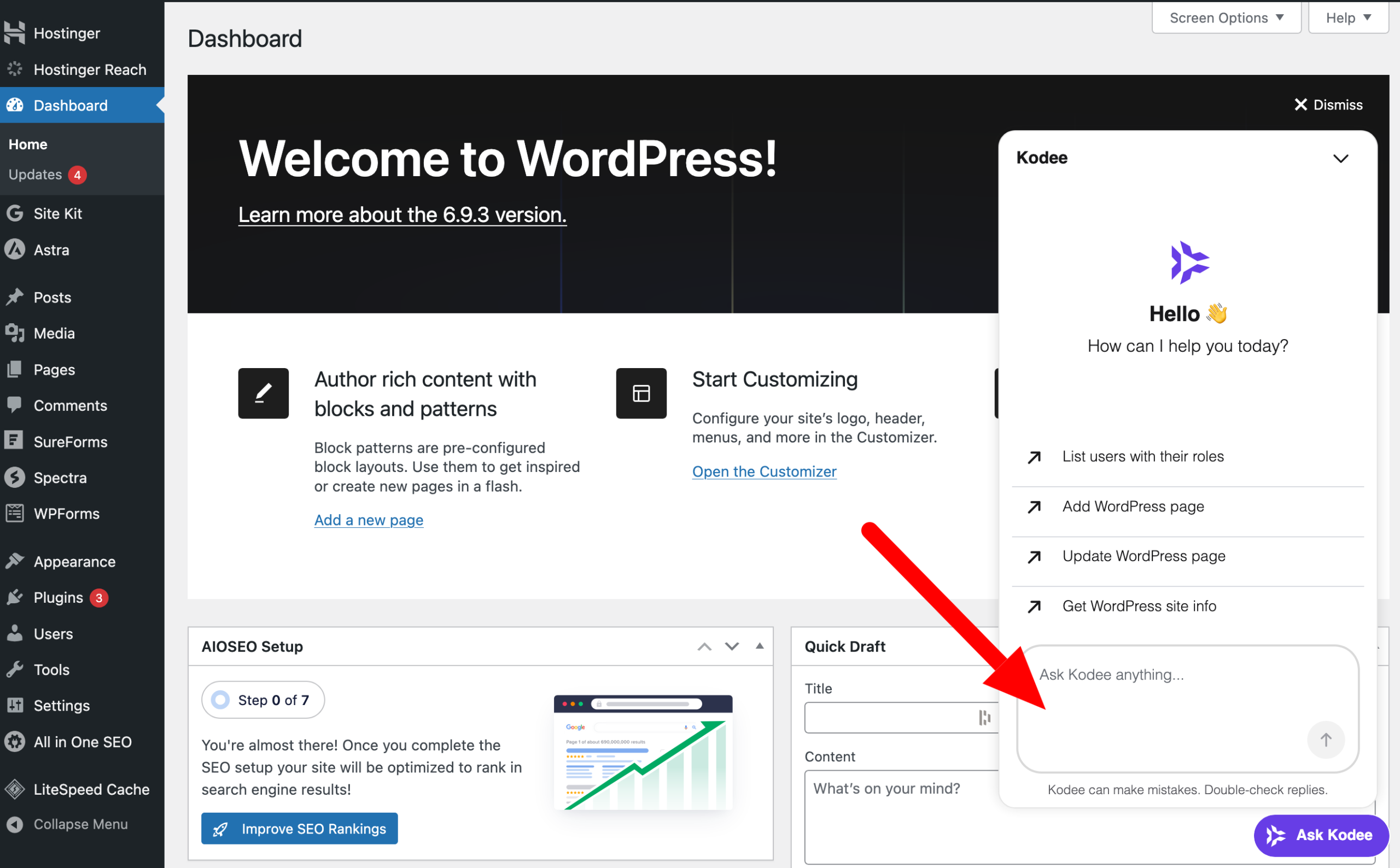Choose 'Get WordPress site info' suggestion

[x=1187, y=606]
